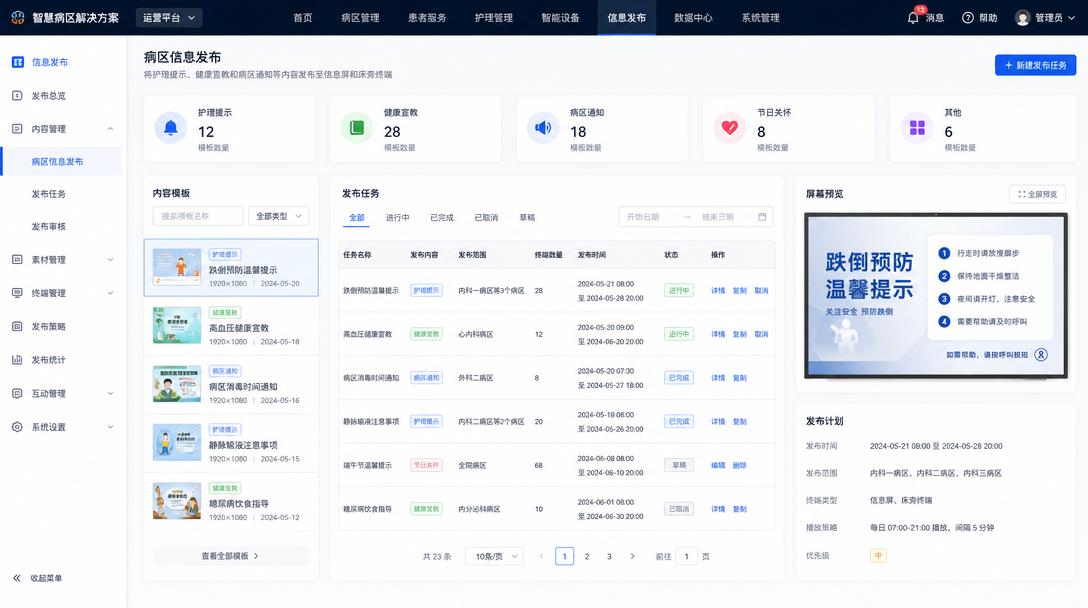Click the 发布策略 sidebar icon
This screenshot has height=608, width=1088.
17,326
